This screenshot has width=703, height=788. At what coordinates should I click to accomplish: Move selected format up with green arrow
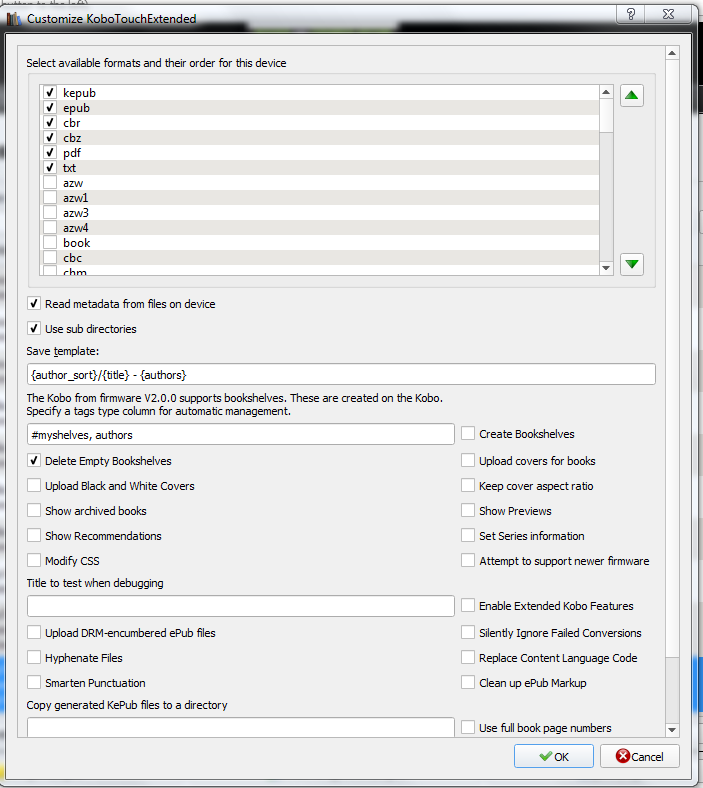[632, 95]
